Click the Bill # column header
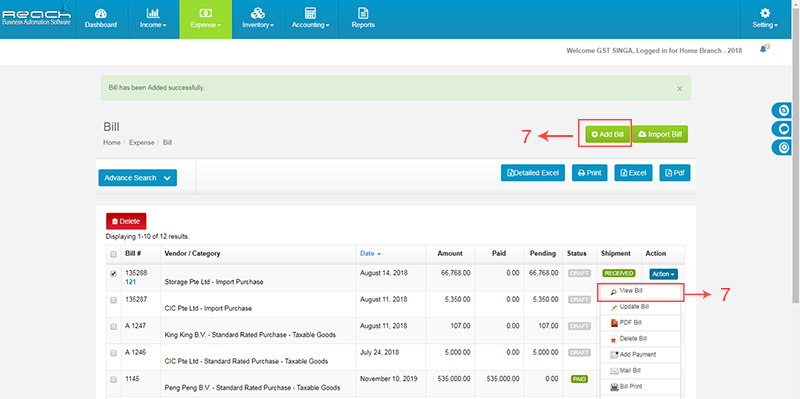This screenshot has width=800, height=399. tap(133, 254)
